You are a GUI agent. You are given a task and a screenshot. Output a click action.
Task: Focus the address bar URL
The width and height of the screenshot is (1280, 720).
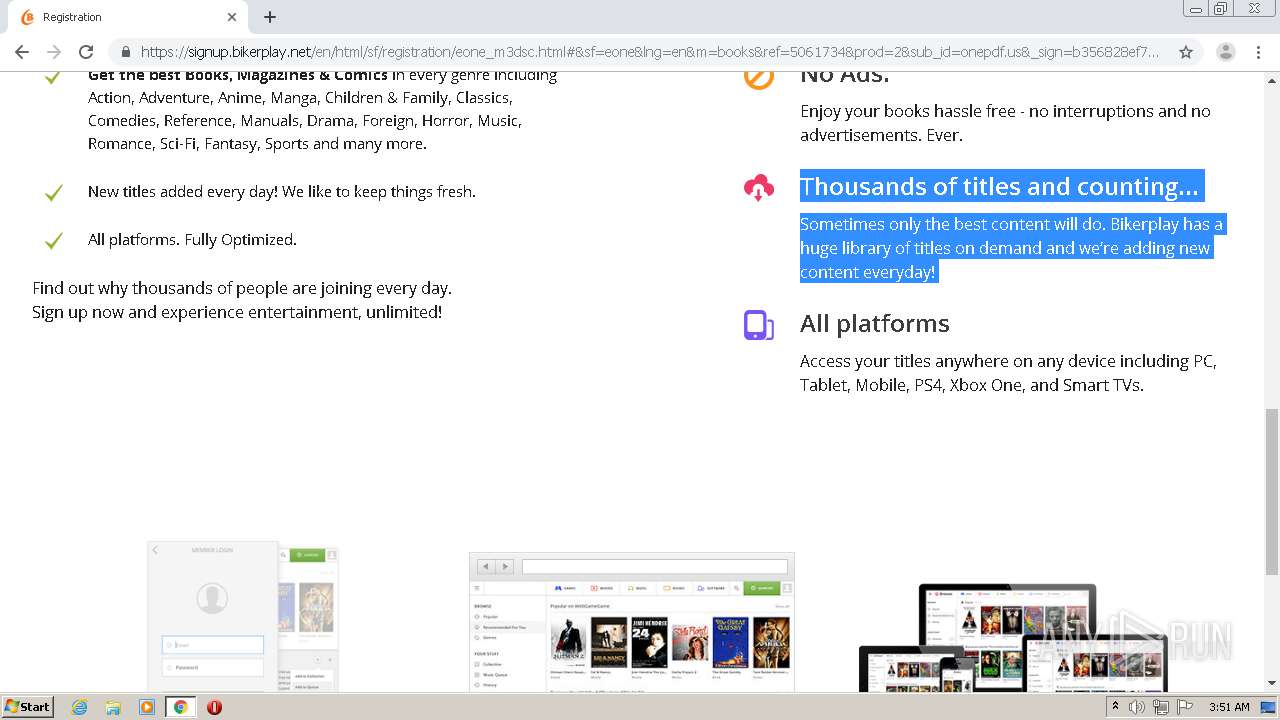point(649,52)
